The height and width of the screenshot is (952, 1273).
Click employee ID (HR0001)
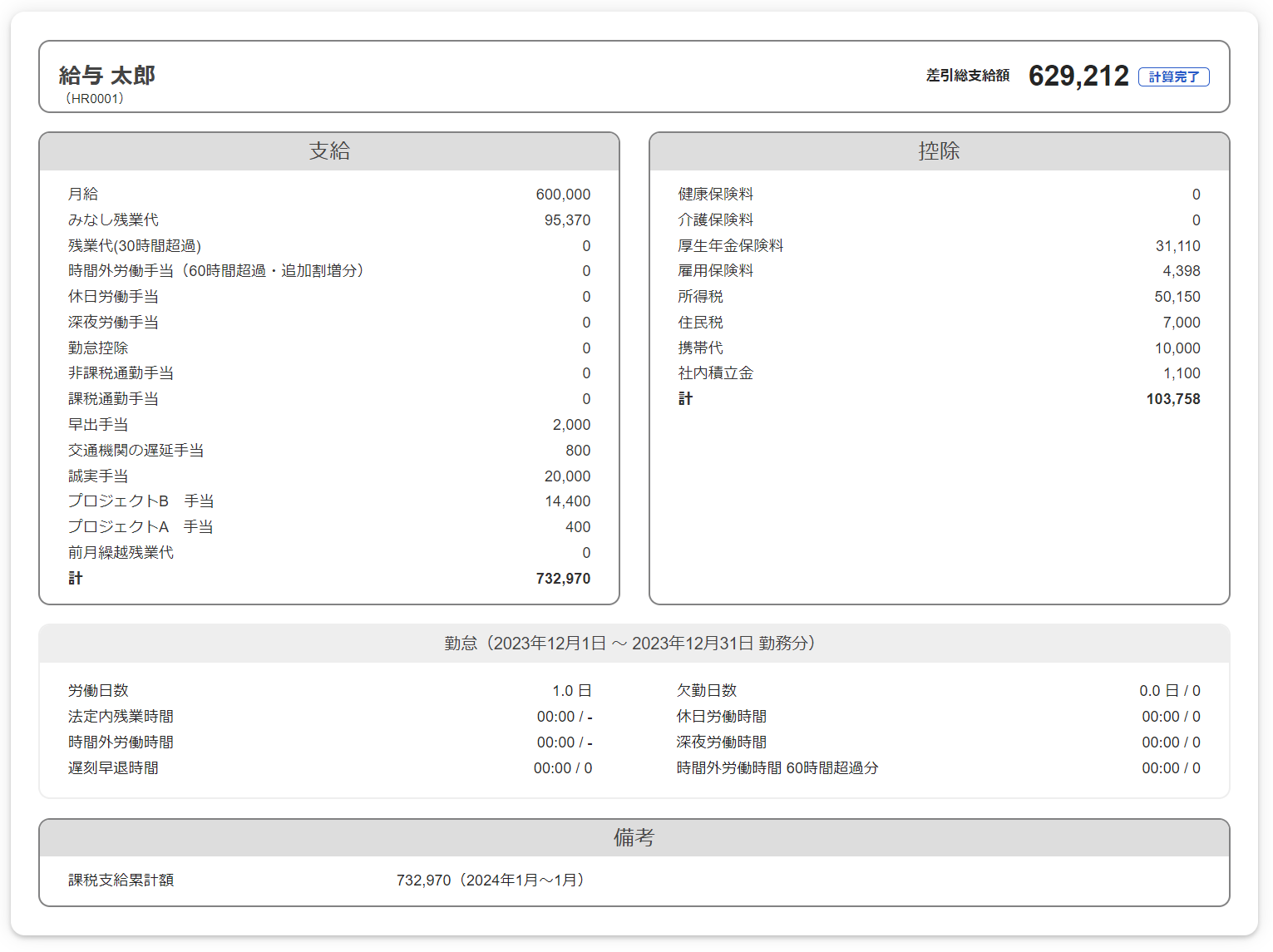pos(95,98)
